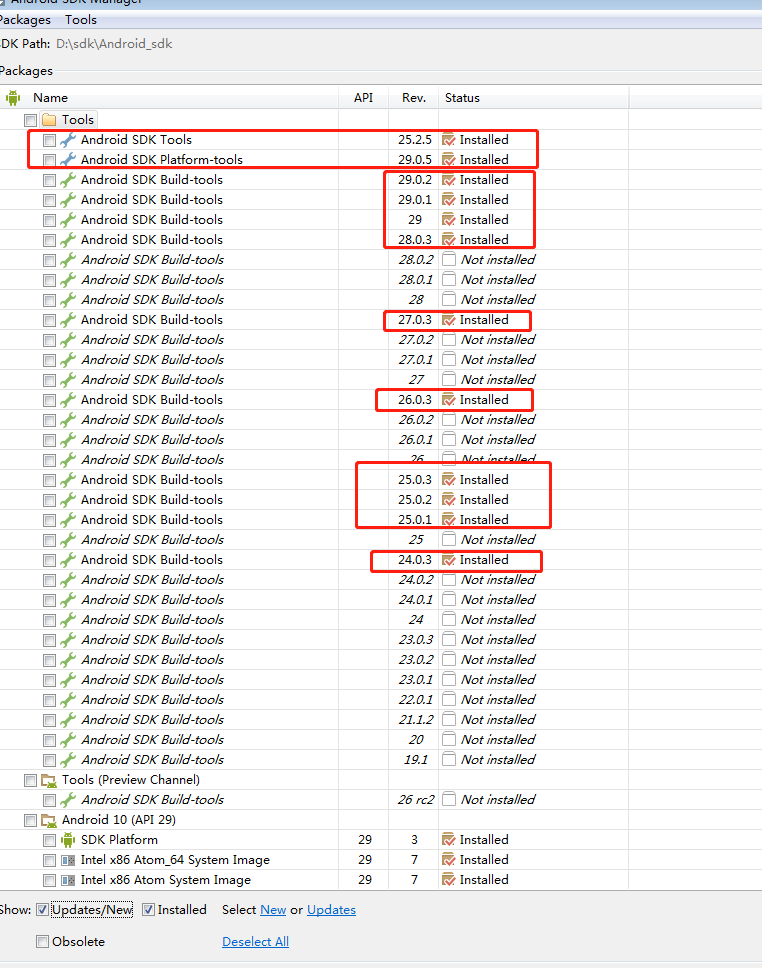Click revision 21.1.2 cell

pyautogui.click(x=416, y=720)
